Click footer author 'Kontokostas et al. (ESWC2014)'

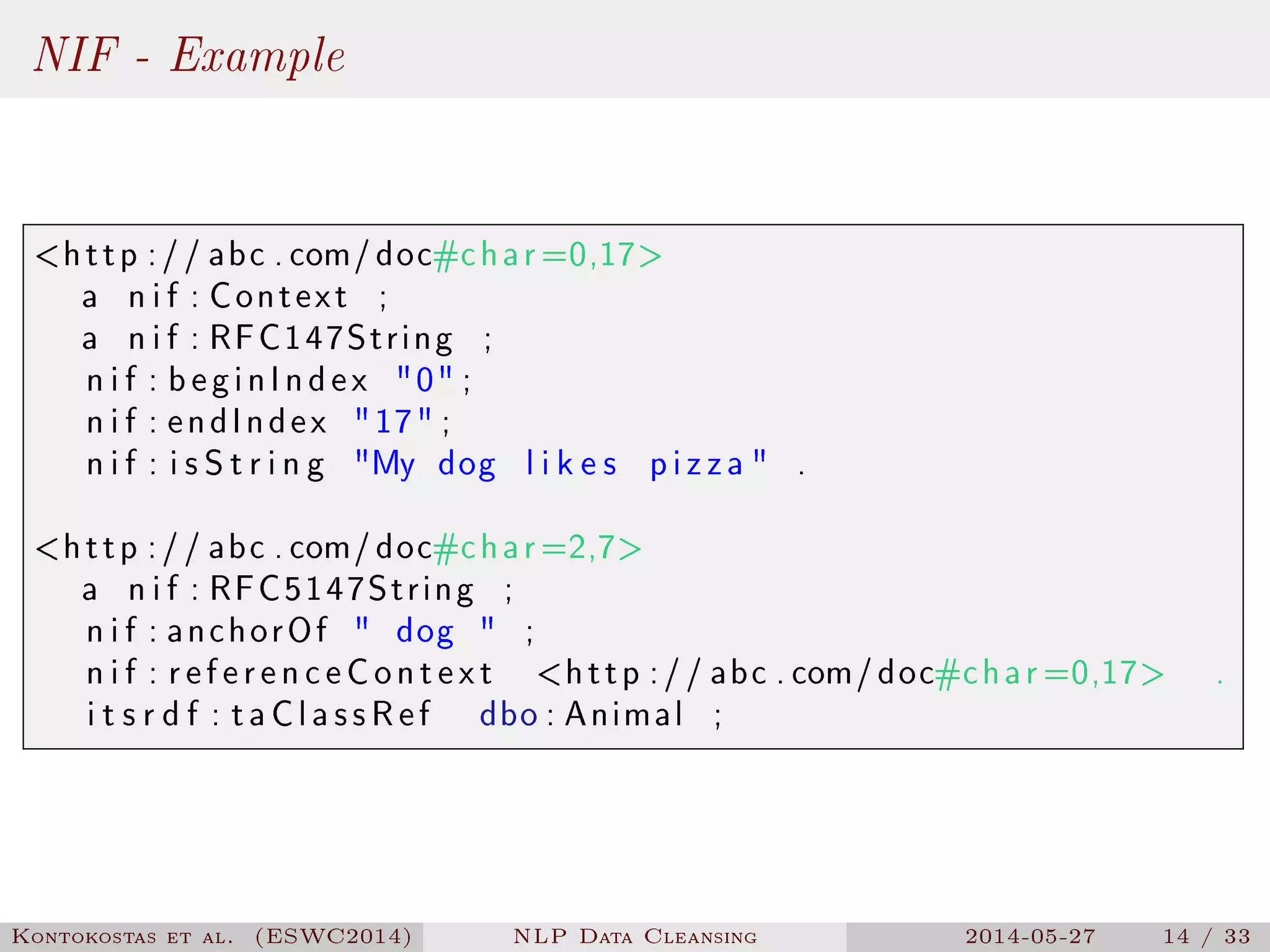click(211, 937)
